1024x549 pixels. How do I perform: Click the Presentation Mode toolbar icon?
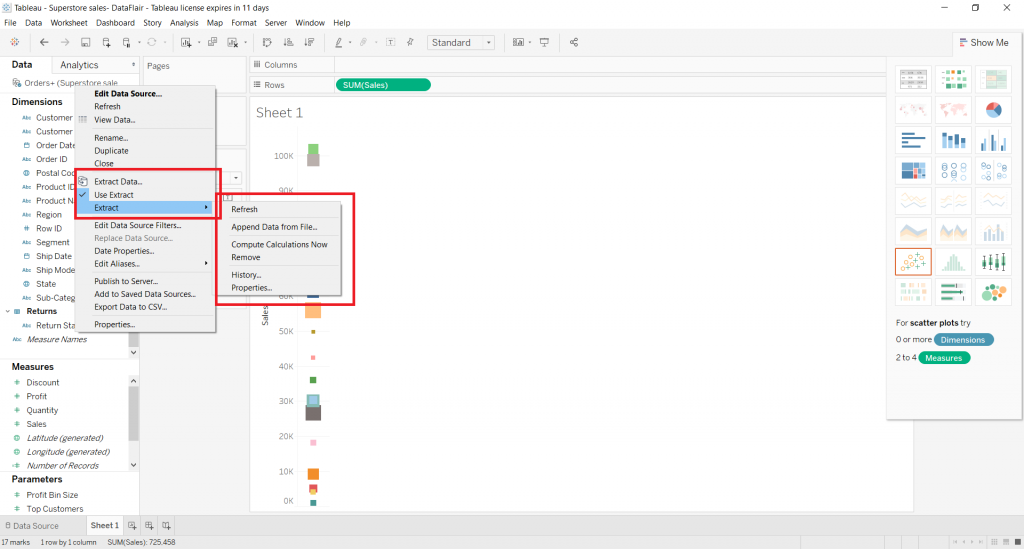pos(544,42)
